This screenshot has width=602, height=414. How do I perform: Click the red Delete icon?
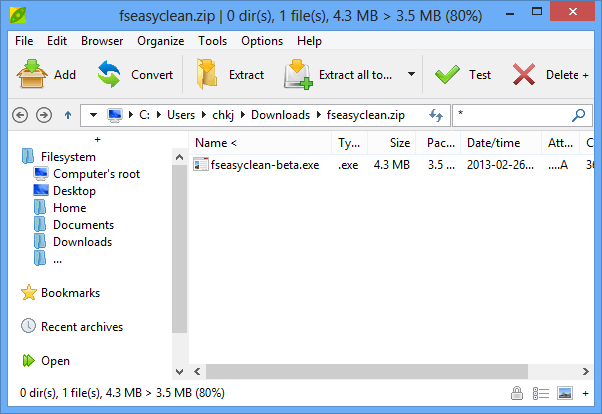[524, 74]
